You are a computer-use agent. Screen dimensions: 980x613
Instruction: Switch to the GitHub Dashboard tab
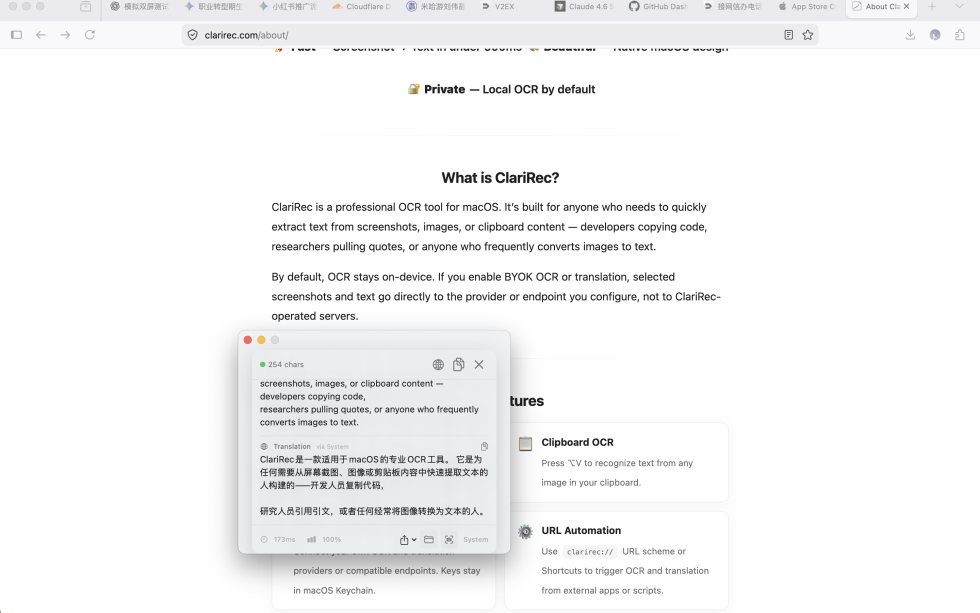pyautogui.click(x=658, y=6)
